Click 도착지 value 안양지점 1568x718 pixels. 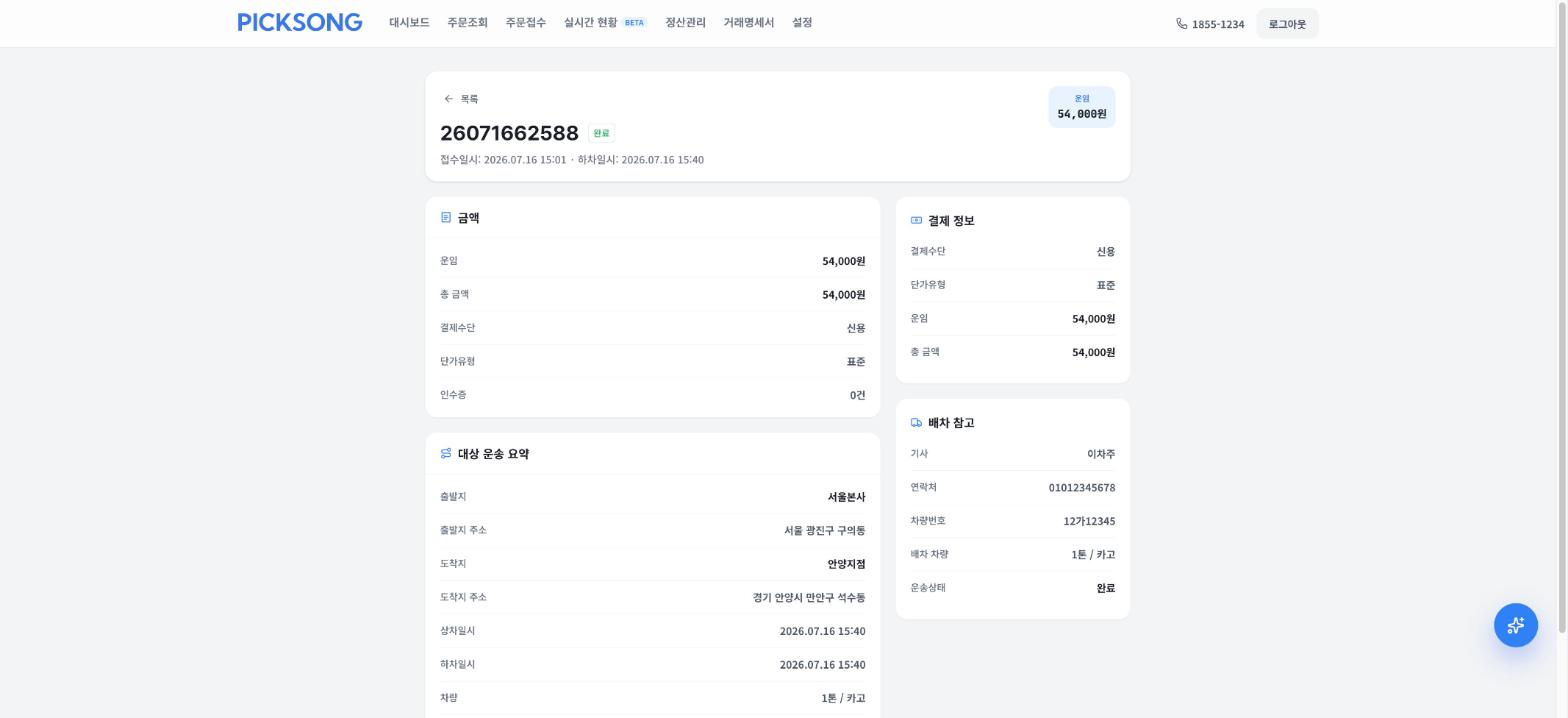coord(846,564)
